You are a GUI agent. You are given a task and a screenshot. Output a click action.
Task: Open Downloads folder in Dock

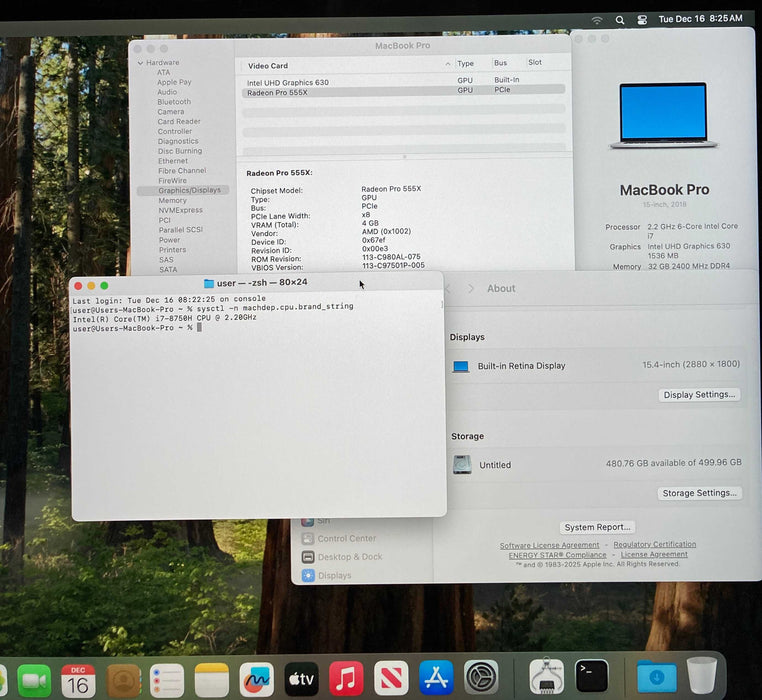click(657, 676)
